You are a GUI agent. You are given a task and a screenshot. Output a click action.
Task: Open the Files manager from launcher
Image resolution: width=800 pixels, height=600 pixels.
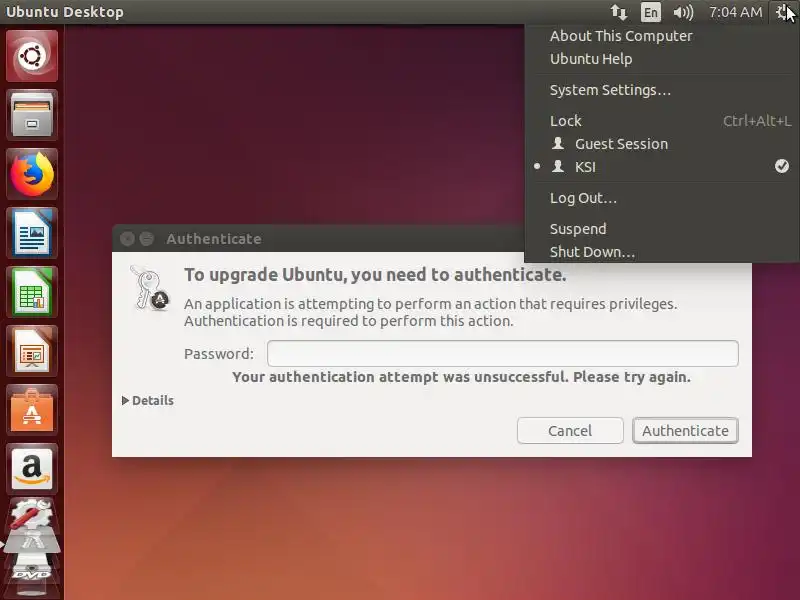[32, 115]
